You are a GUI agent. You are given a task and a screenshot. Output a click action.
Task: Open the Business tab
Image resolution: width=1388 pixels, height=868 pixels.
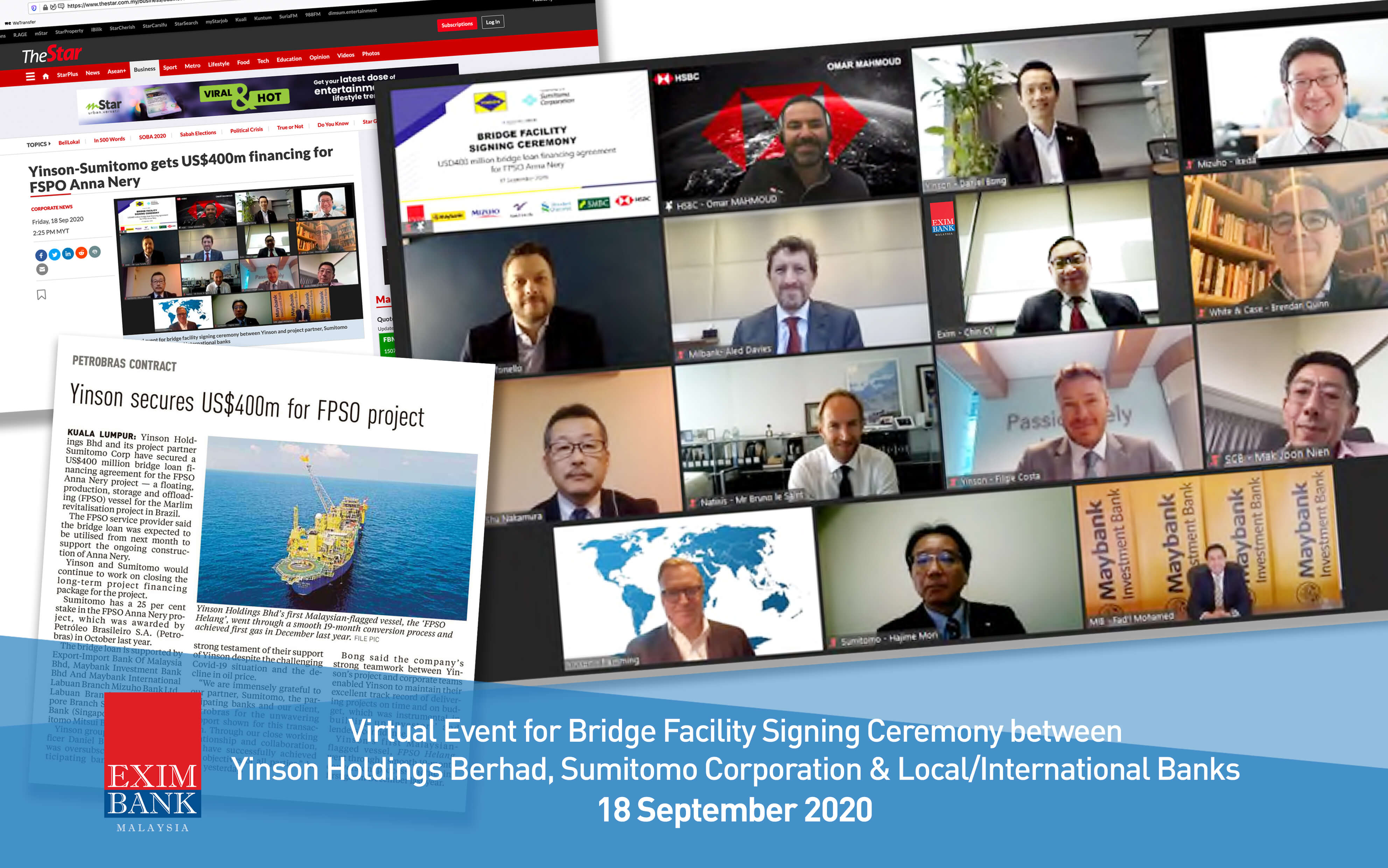[x=145, y=69]
